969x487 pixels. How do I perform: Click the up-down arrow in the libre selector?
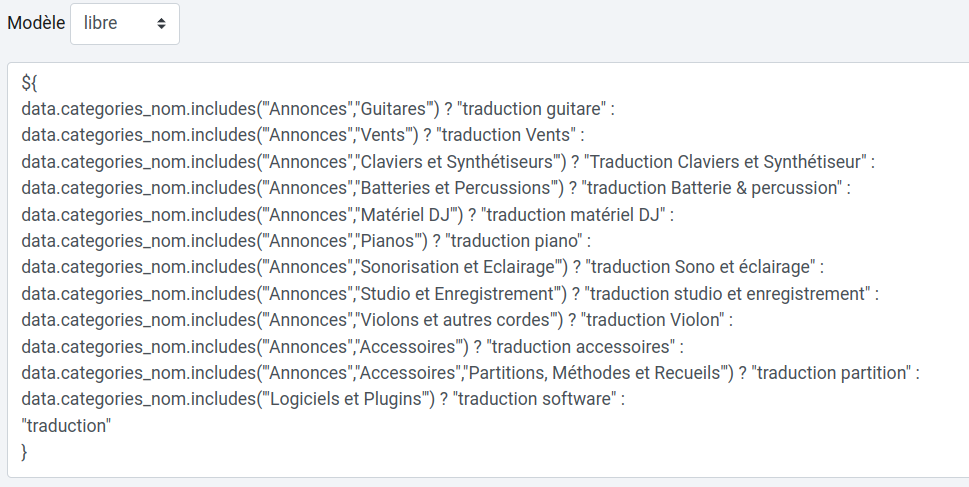tap(161, 23)
